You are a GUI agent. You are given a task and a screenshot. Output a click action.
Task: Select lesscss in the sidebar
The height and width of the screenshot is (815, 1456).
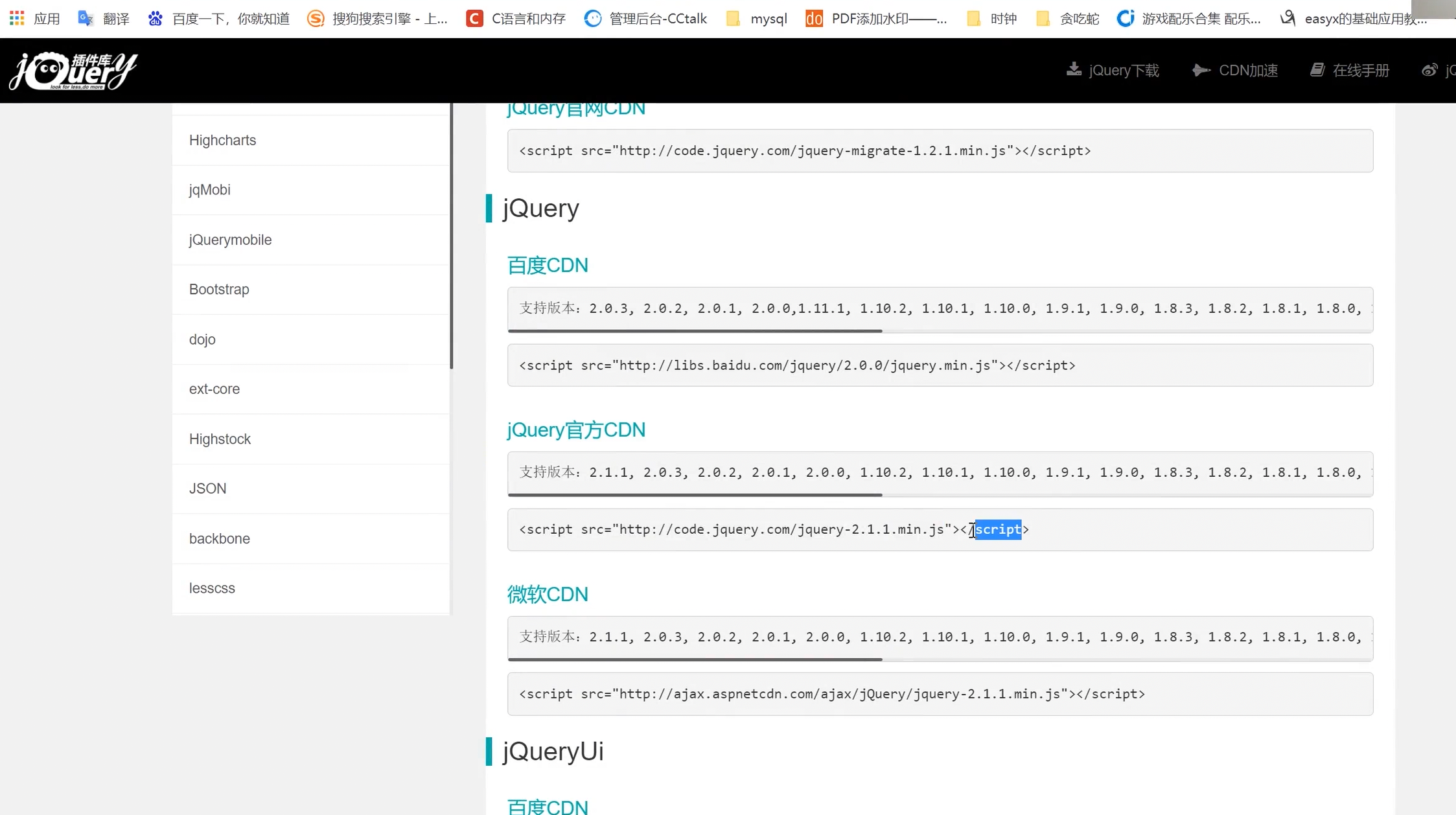(x=311, y=588)
